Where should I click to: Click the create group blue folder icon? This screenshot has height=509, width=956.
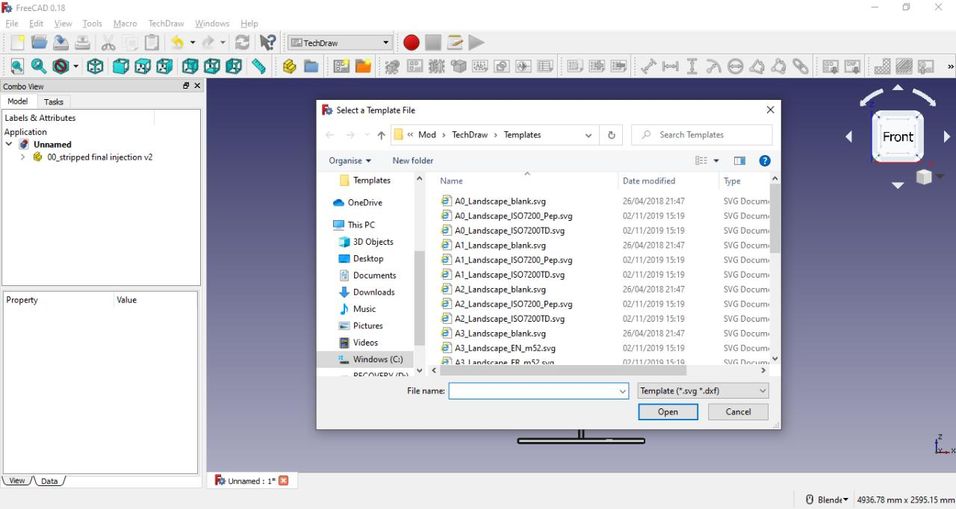311,66
